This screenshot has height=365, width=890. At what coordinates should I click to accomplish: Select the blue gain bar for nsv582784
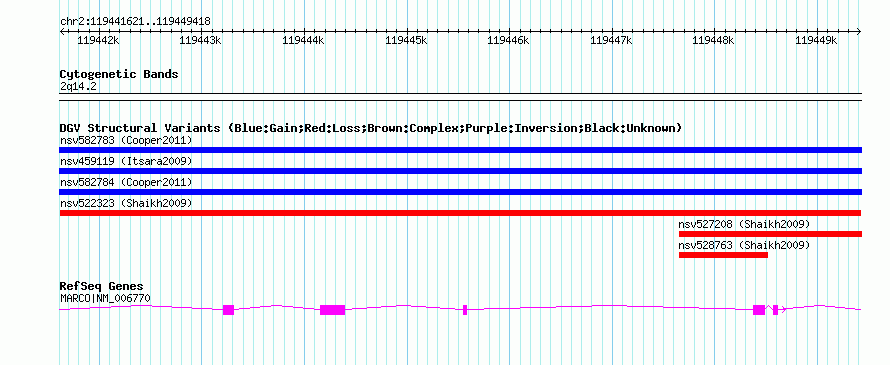pos(460,192)
